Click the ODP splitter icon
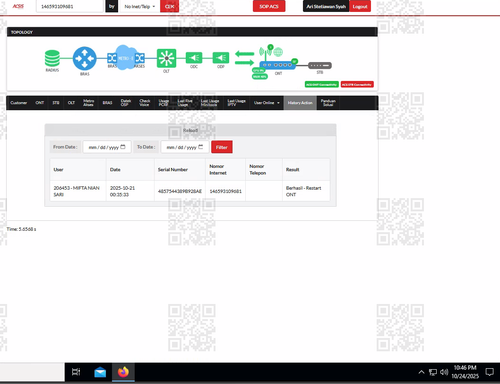Viewport: 500px width, 384px height. pyautogui.click(x=221, y=58)
